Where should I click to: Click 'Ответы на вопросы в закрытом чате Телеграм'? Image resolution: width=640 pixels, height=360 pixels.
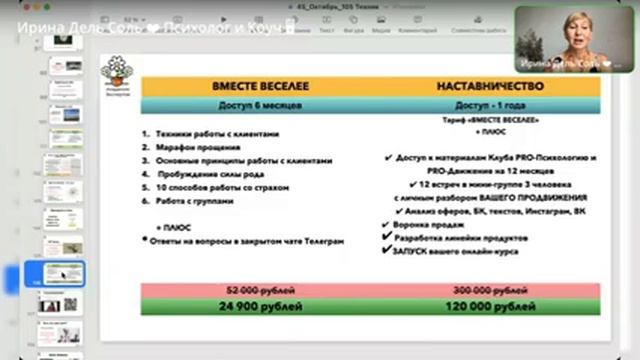[247, 241]
